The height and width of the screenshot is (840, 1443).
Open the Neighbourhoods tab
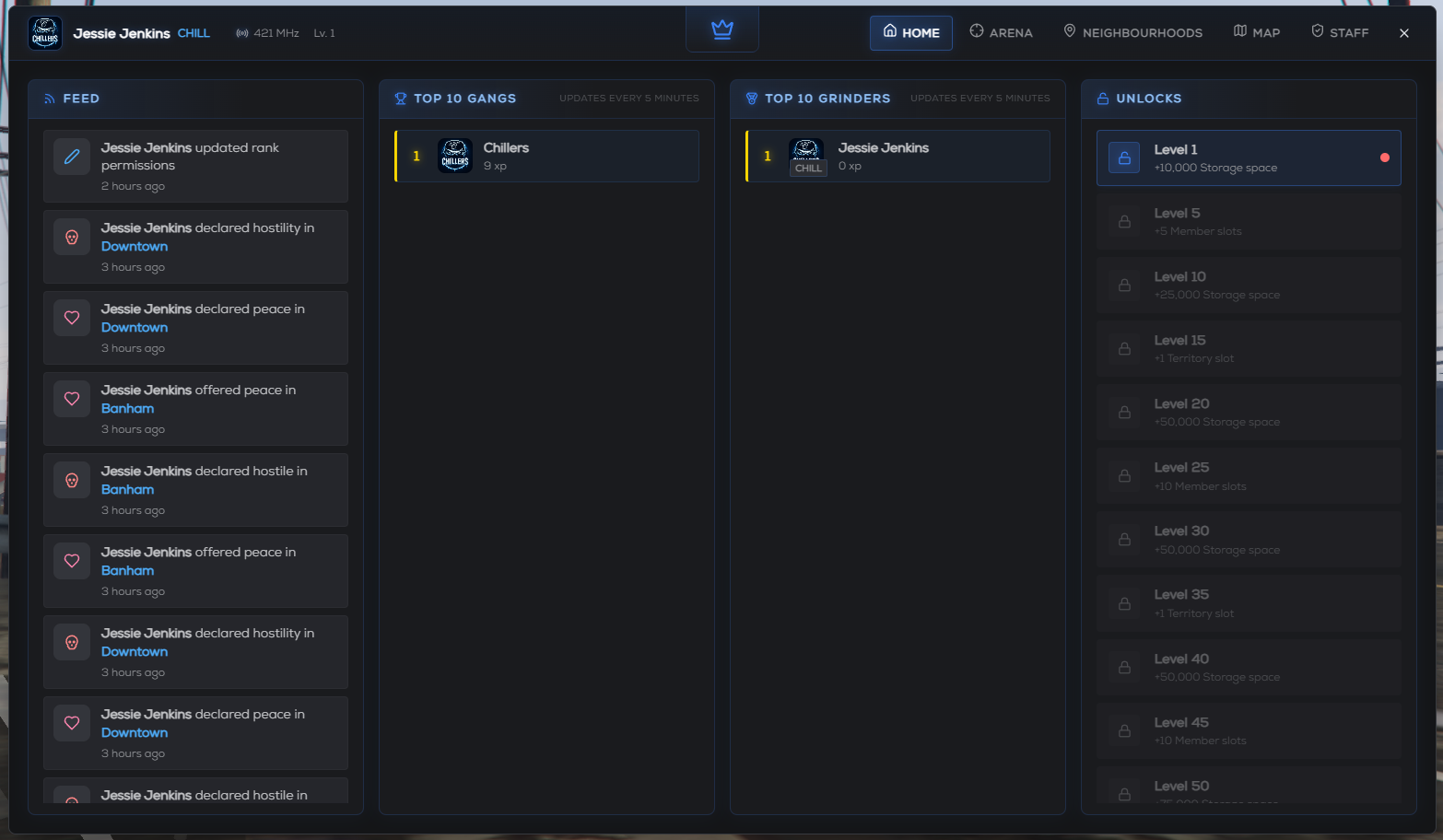click(1132, 32)
